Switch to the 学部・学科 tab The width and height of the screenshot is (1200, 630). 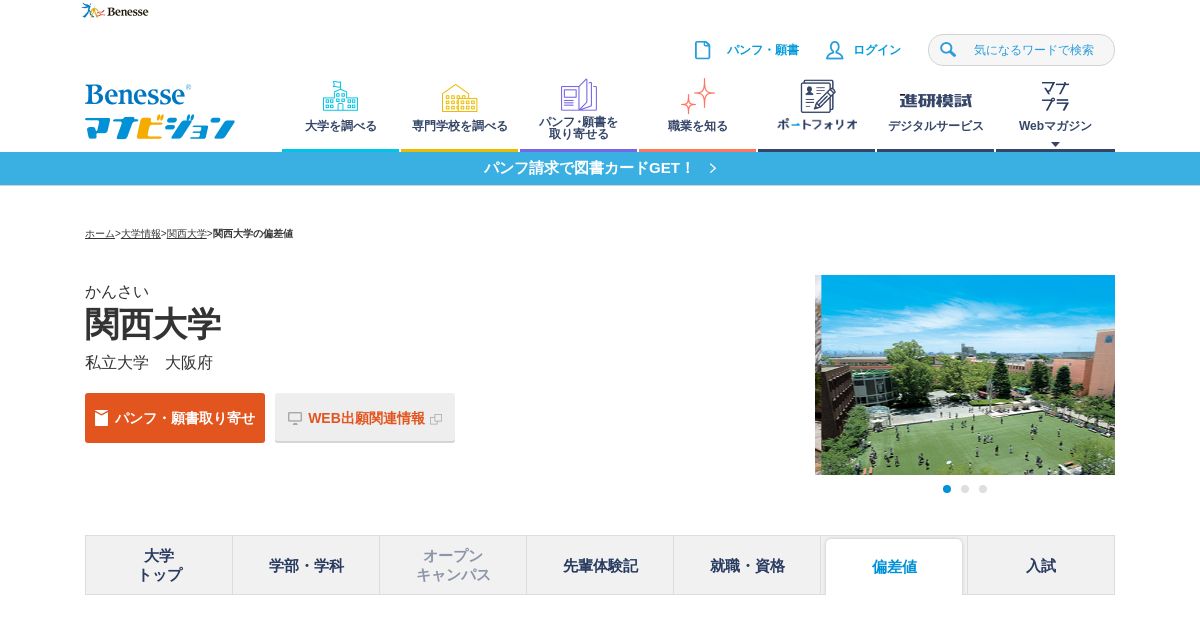[x=306, y=565]
